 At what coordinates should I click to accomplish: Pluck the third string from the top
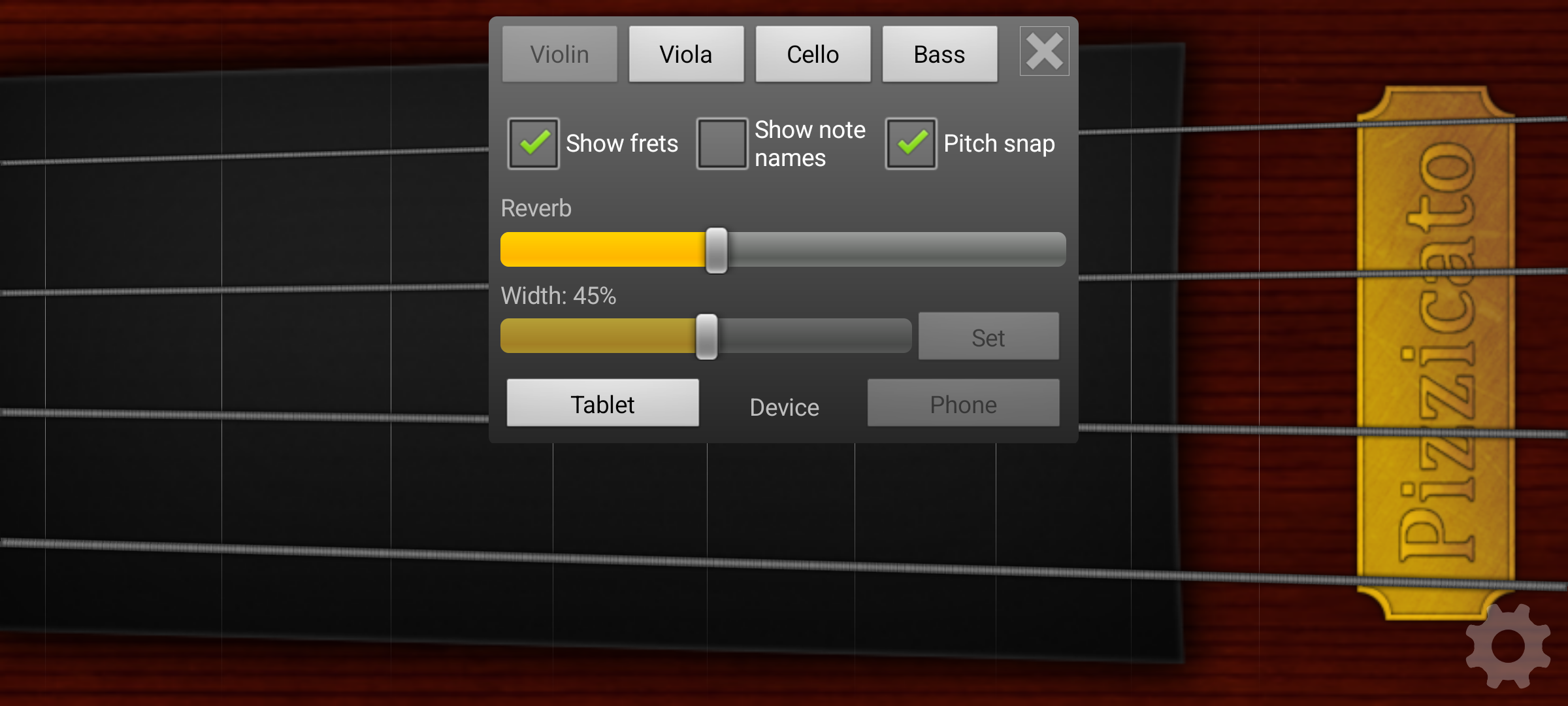tap(261, 414)
